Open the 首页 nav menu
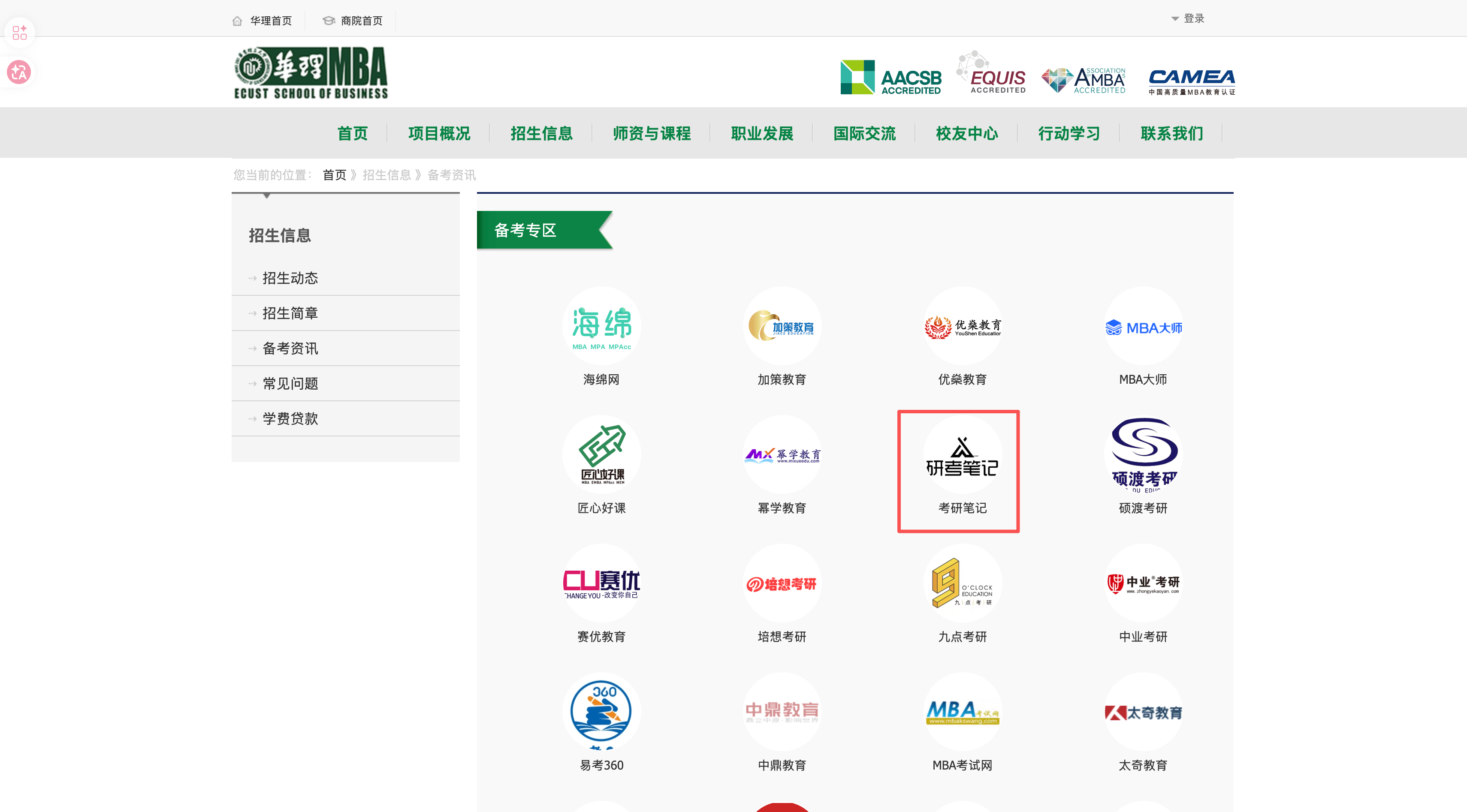 click(353, 133)
